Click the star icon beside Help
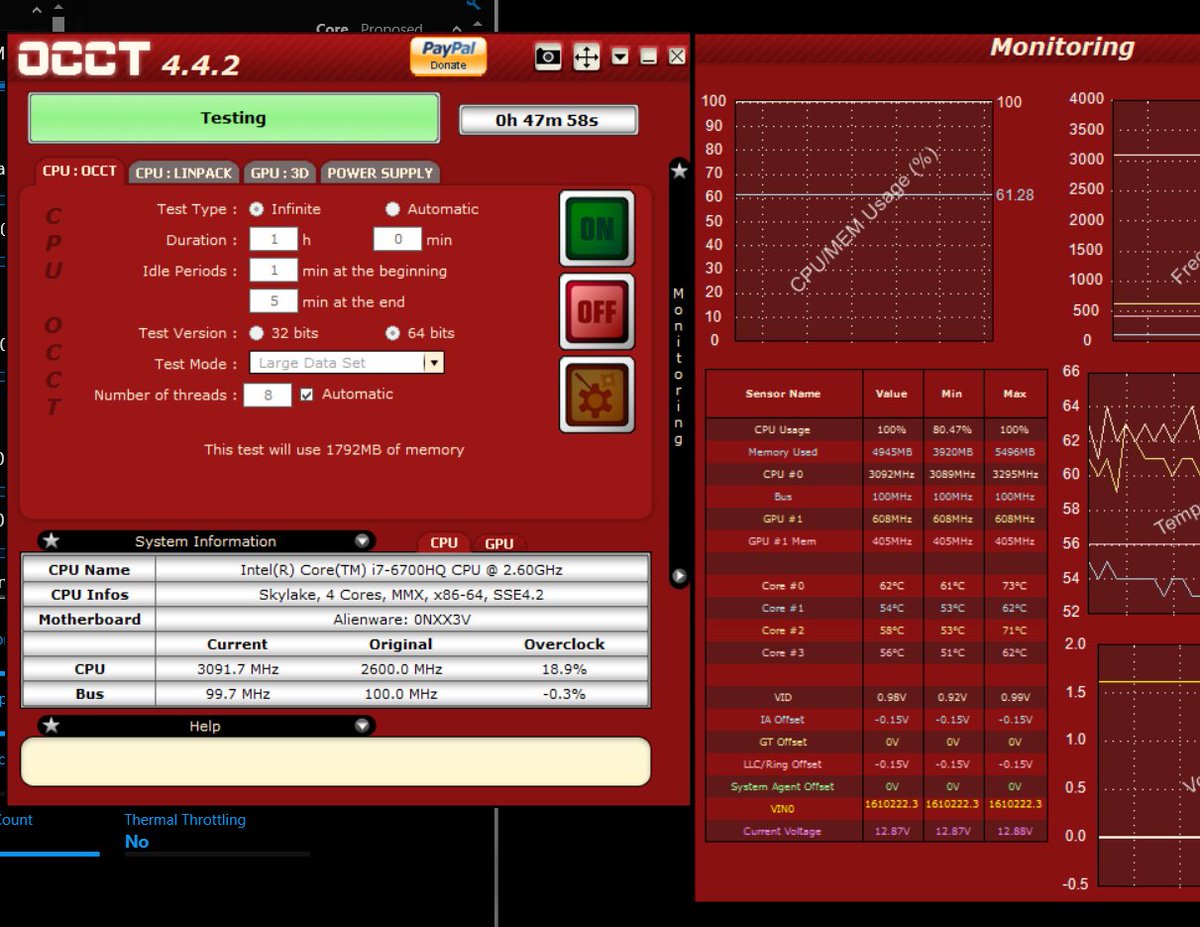This screenshot has width=1200, height=927. pos(51,726)
